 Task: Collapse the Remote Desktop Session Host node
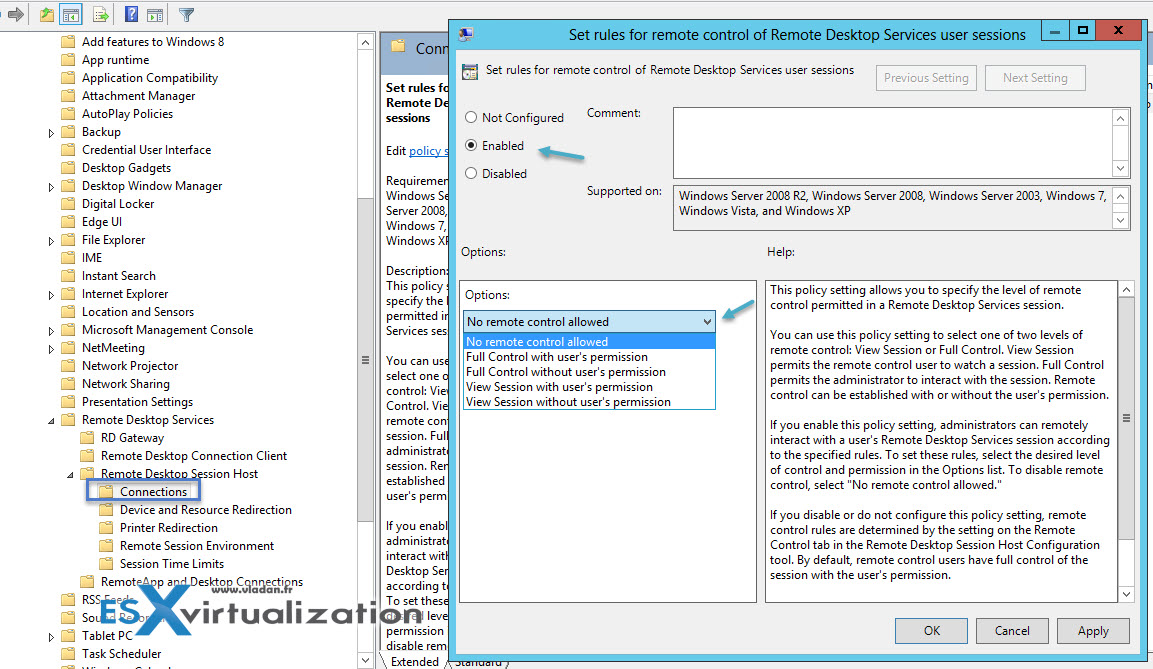(70, 475)
